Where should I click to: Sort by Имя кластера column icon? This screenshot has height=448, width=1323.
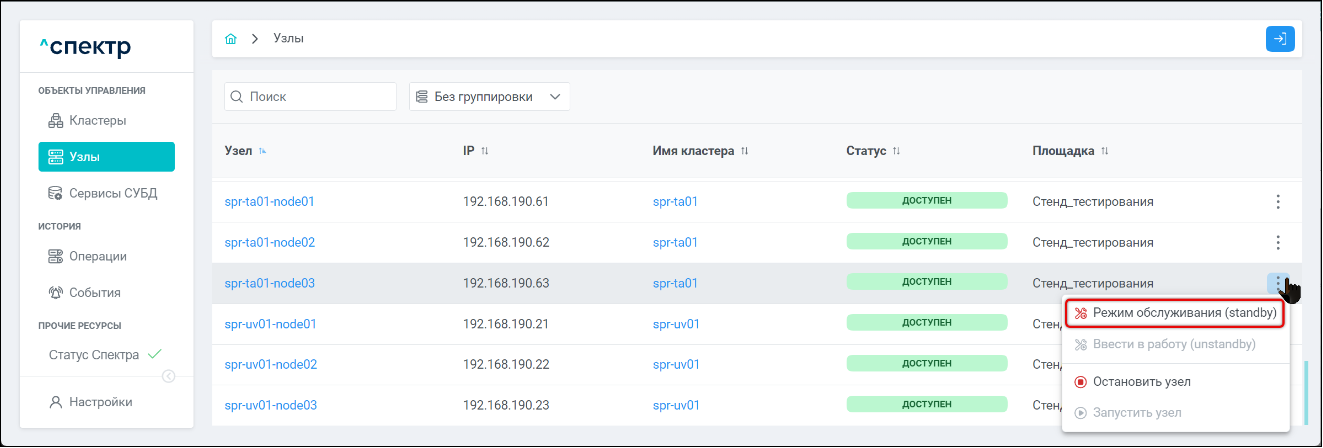click(744, 151)
